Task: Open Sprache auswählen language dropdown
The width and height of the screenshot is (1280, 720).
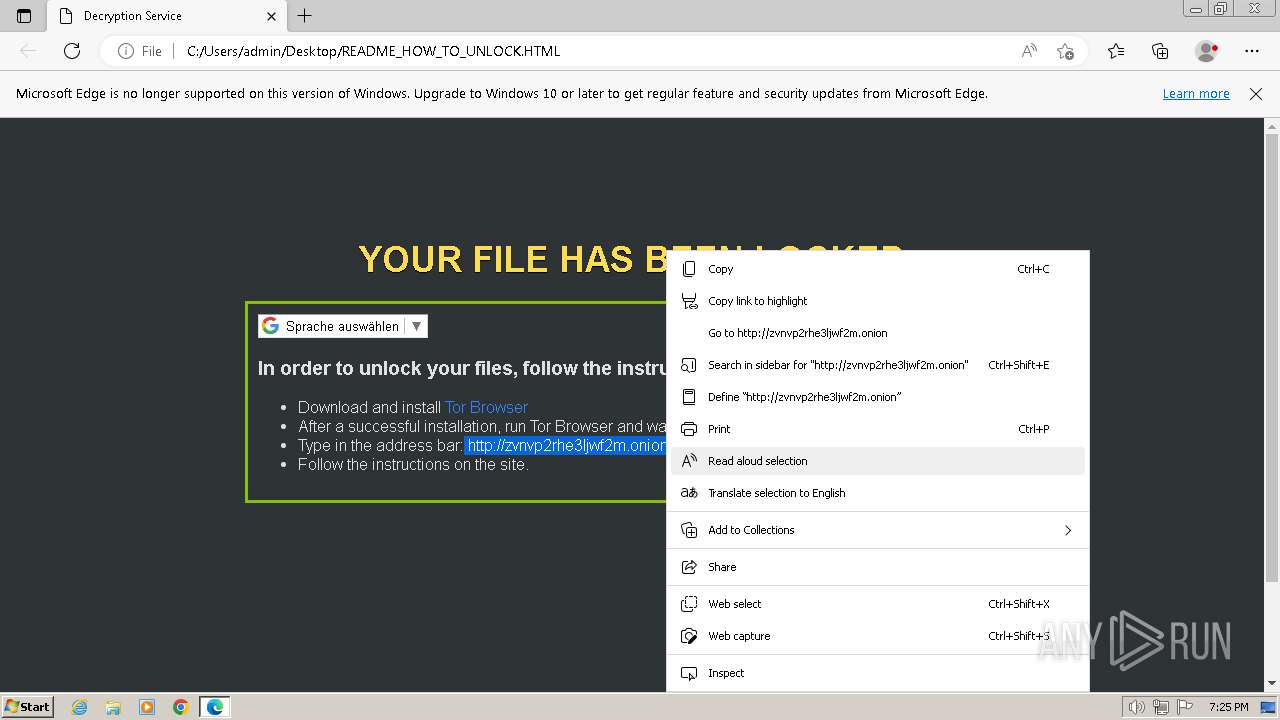Action: tap(343, 326)
